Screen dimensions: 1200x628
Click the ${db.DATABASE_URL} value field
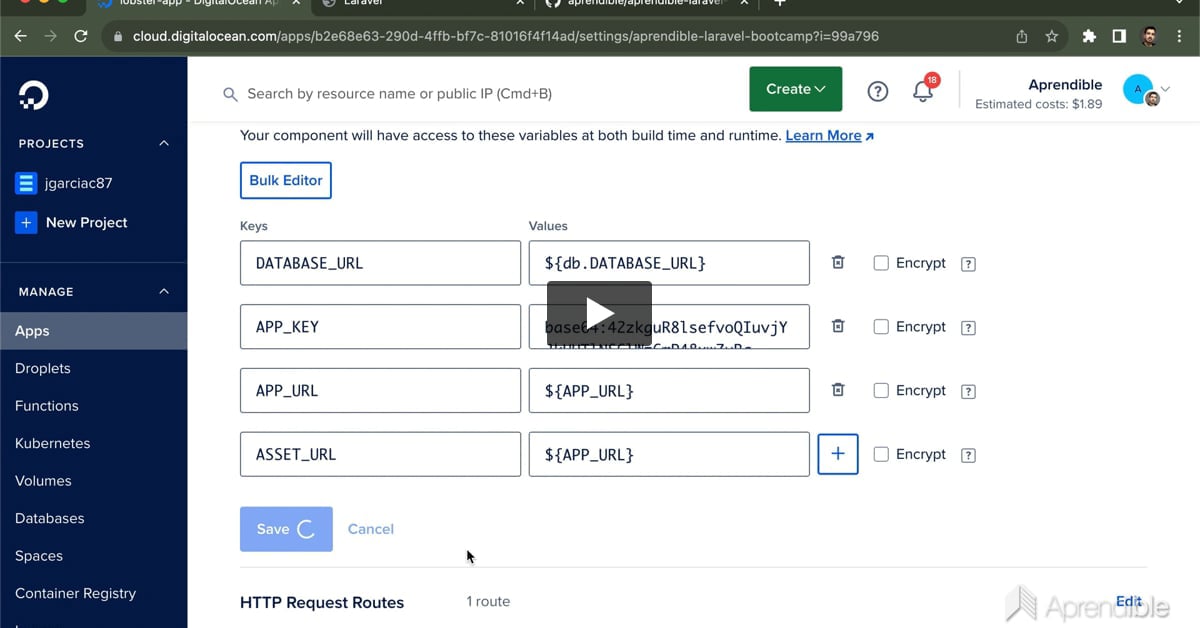[669, 263]
